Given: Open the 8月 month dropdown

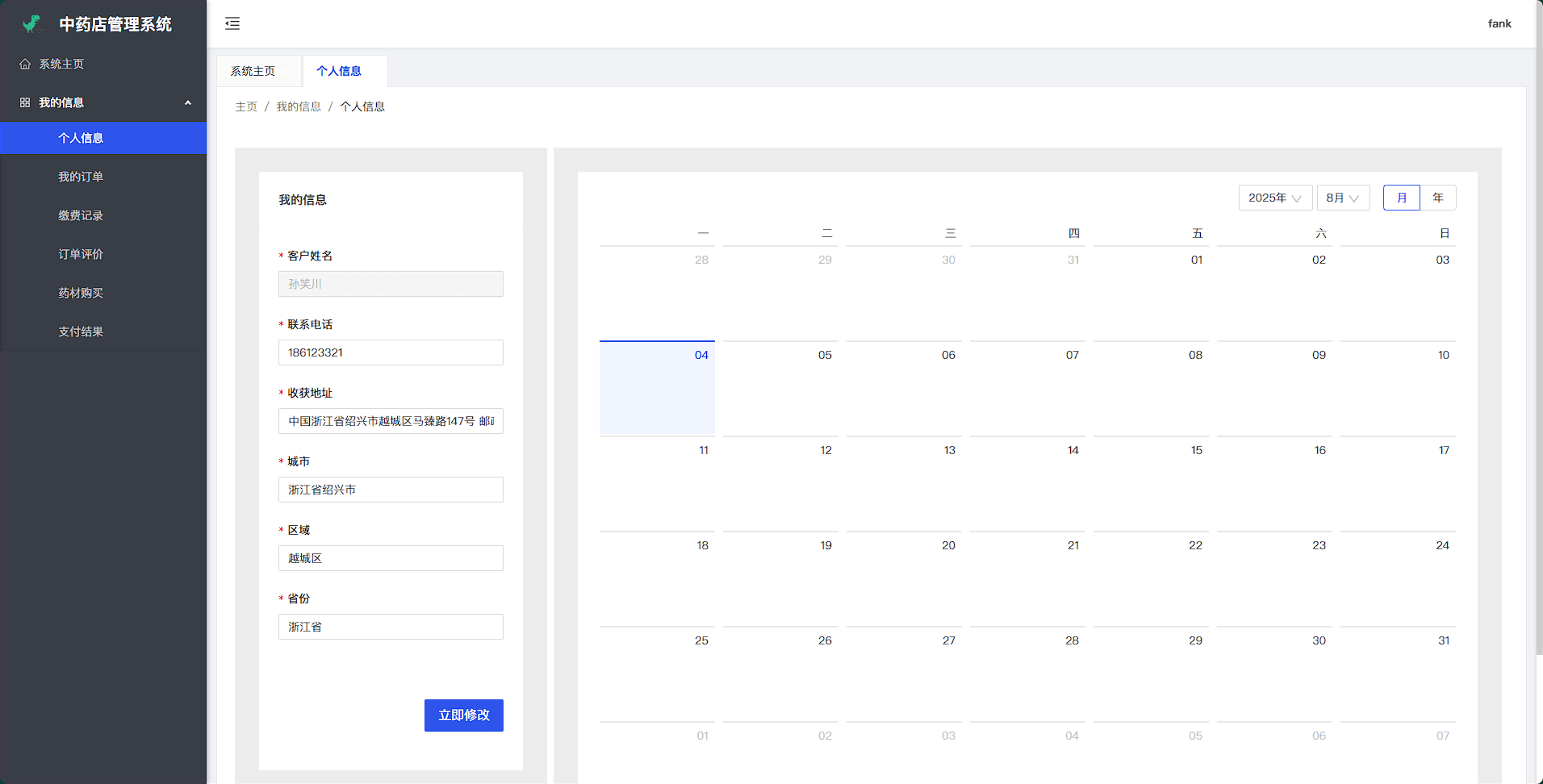Looking at the screenshot, I should (1343, 198).
